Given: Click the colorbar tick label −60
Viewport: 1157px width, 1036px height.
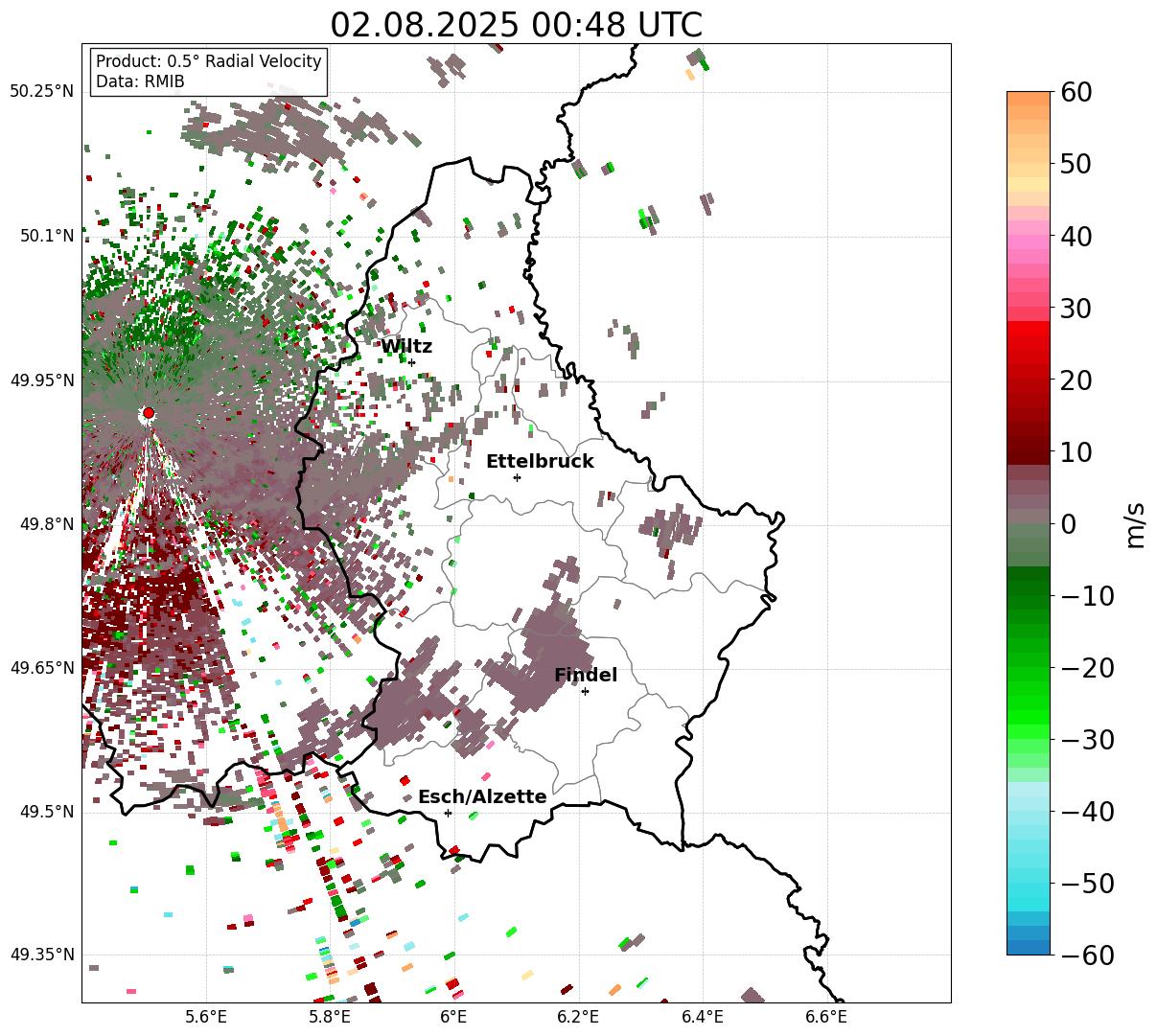Looking at the screenshot, I should point(1088,955).
